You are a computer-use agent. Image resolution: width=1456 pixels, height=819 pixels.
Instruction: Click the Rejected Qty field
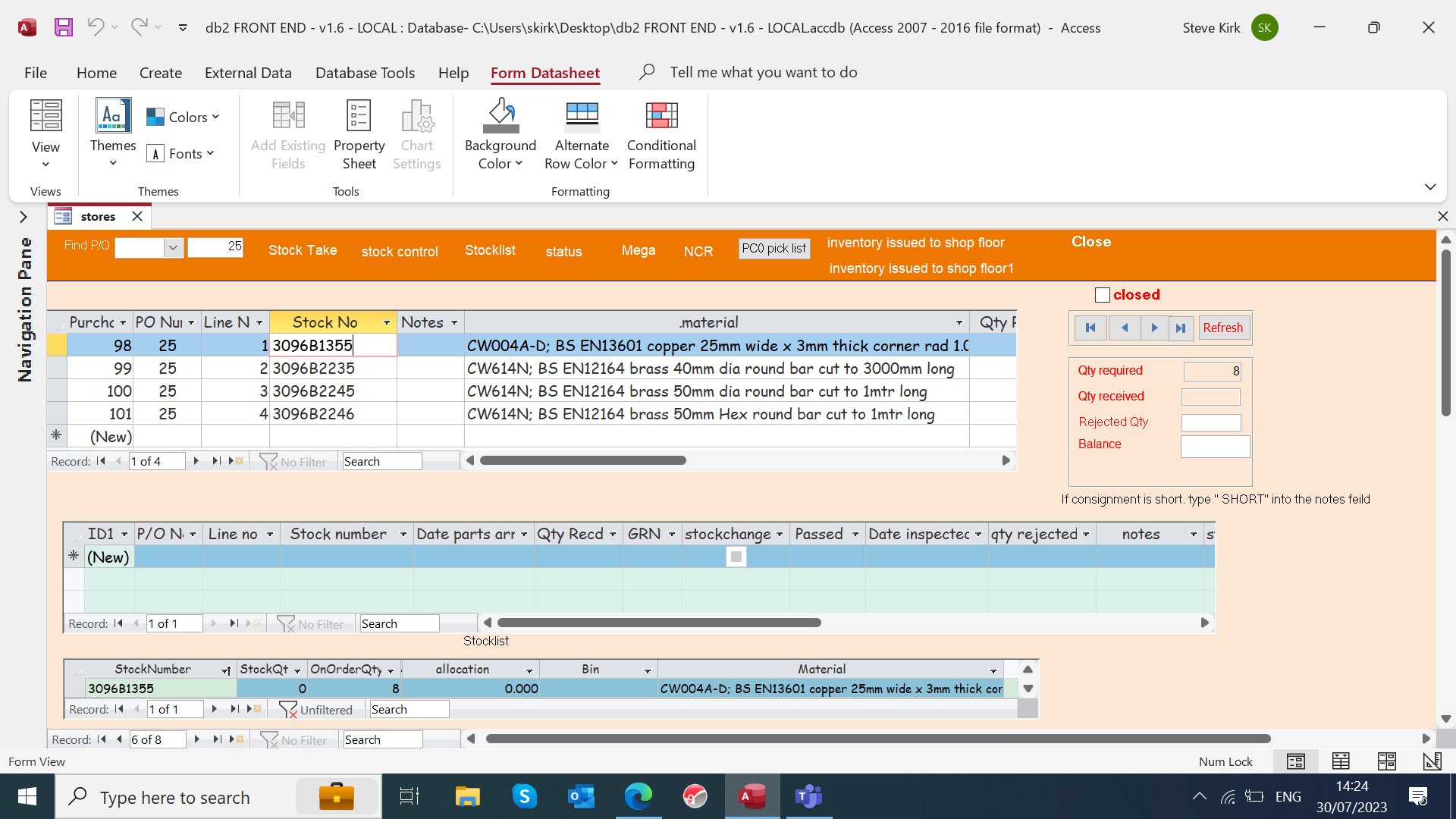click(1211, 422)
